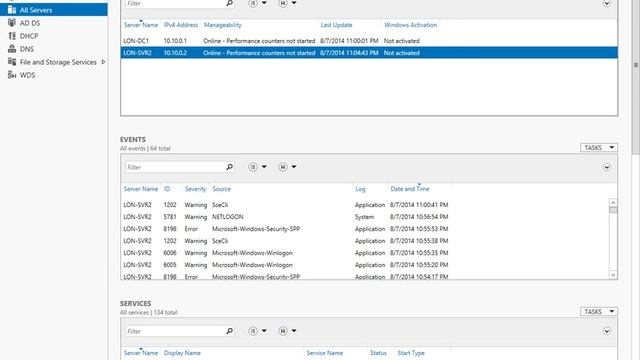Click the main page scrollbar thumb

point(636,76)
